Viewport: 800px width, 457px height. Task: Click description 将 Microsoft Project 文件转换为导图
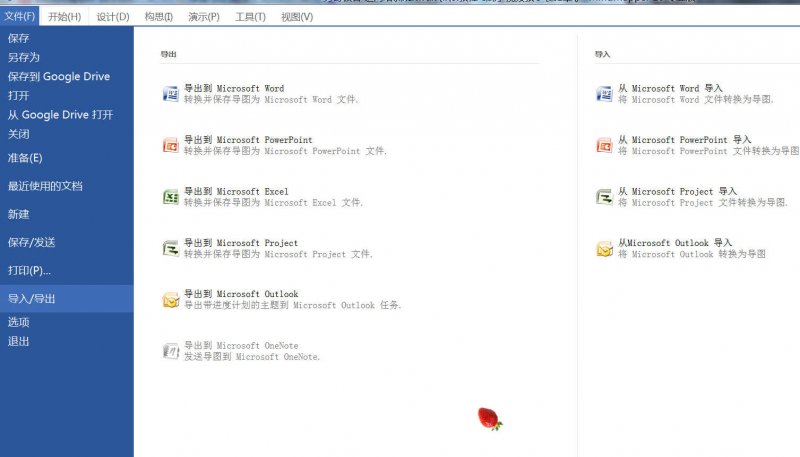tap(703, 203)
